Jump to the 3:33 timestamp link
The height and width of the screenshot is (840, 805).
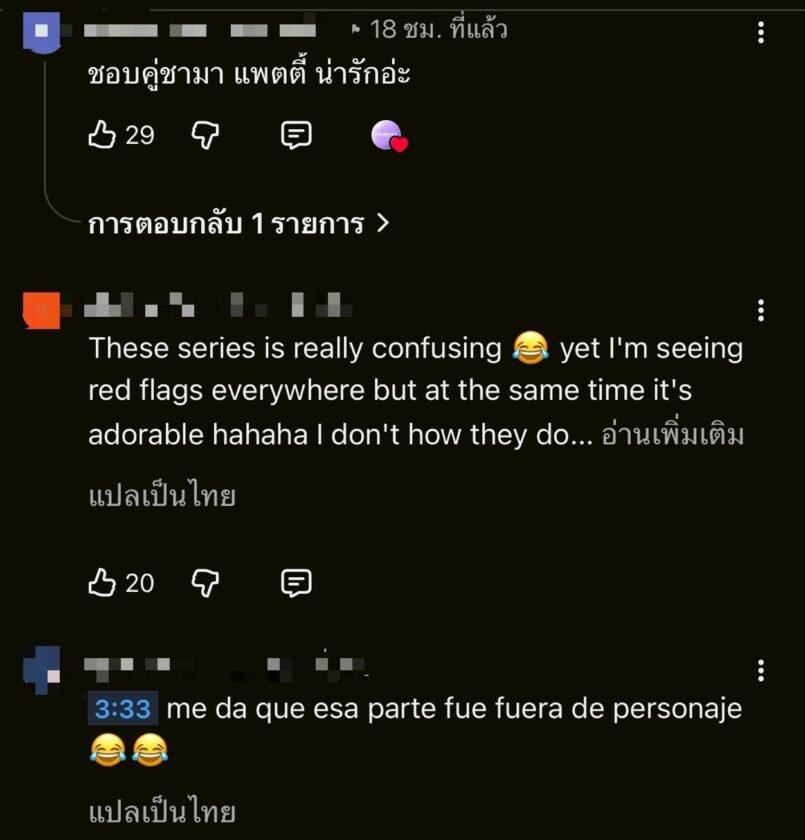click(x=123, y=708)
